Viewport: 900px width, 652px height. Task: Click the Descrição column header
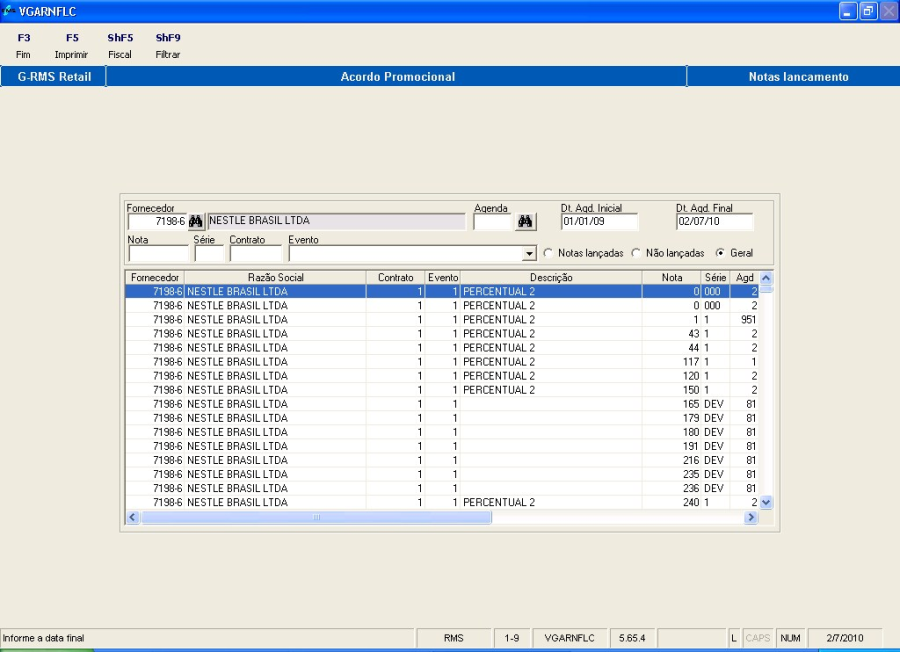(x=551, y=278)
